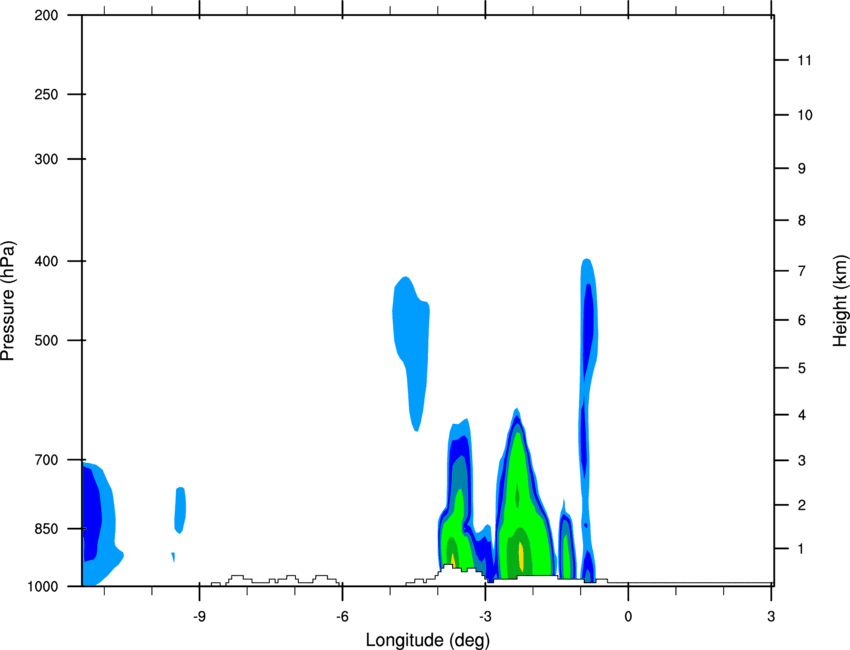Click the 2 km height label

(802, 505)
